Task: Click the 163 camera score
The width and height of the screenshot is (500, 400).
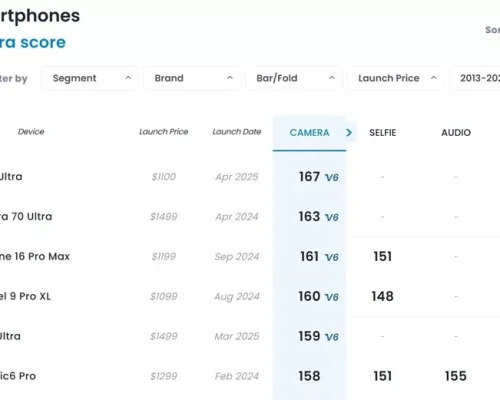Action: pyautogui.click(x=309, y=217)
